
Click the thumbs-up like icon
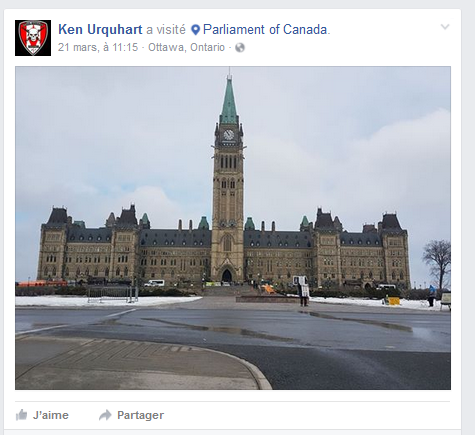[x=21, y=415]
